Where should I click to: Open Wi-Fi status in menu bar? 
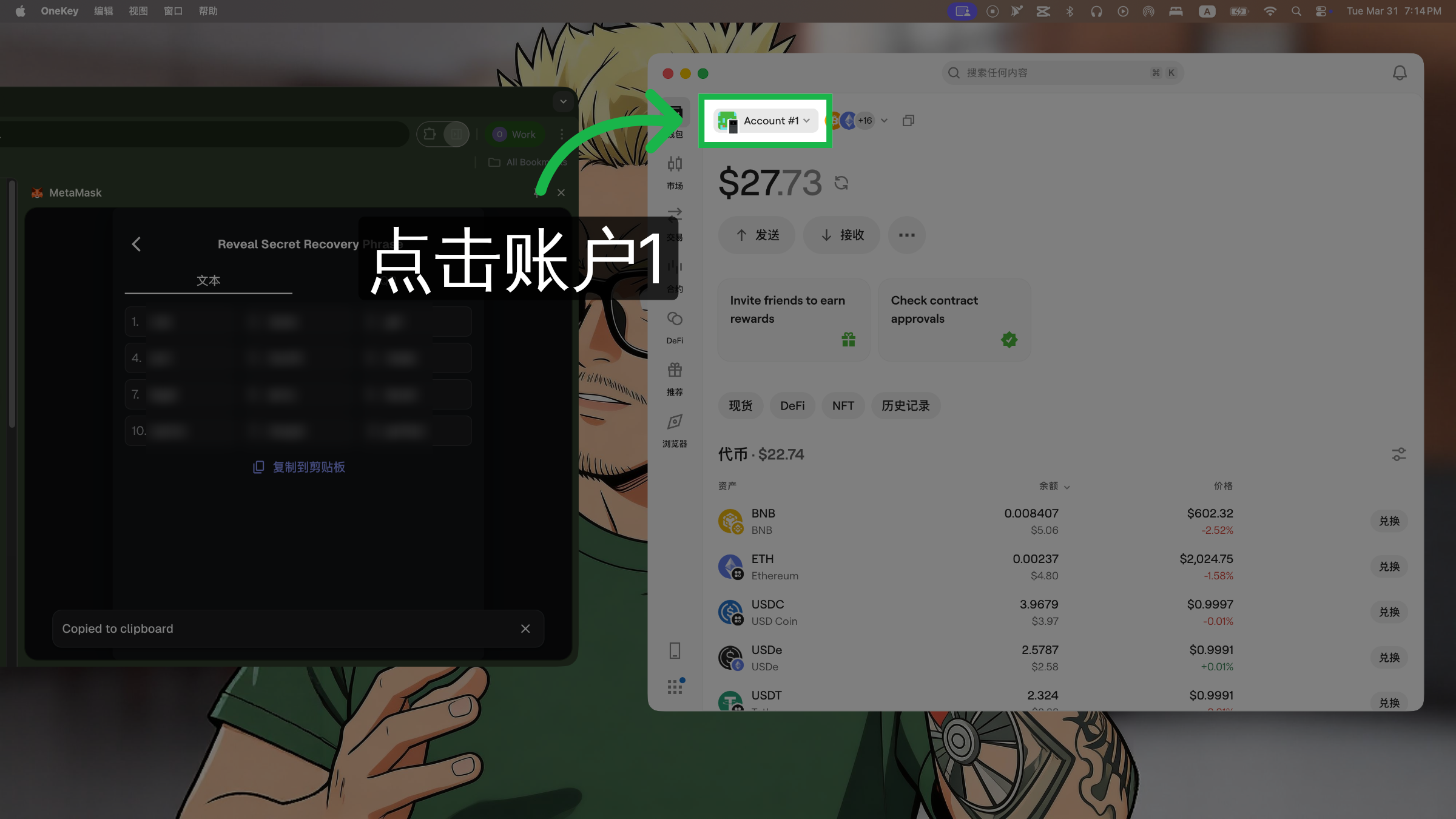1269,11
